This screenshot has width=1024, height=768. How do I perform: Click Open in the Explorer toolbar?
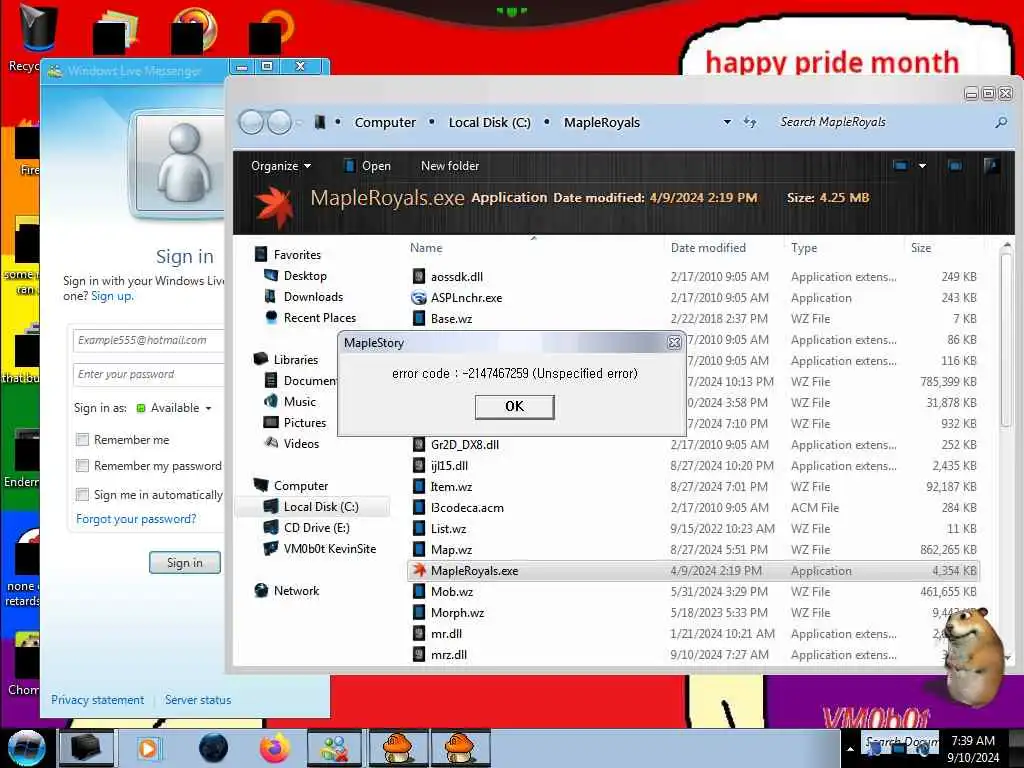tap(367, 166)
